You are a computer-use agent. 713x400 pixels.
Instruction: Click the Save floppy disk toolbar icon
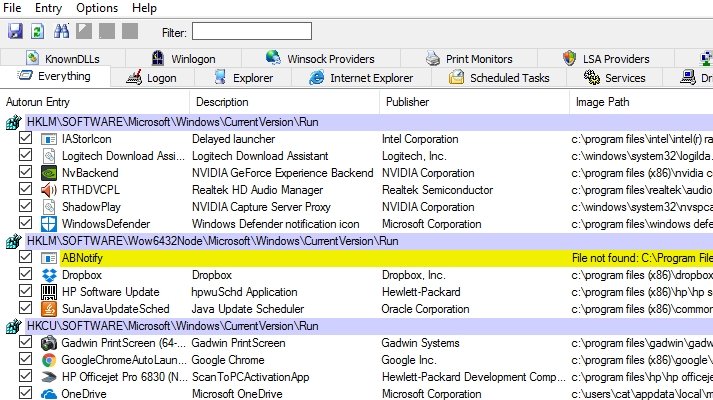[x=15, y=31]
